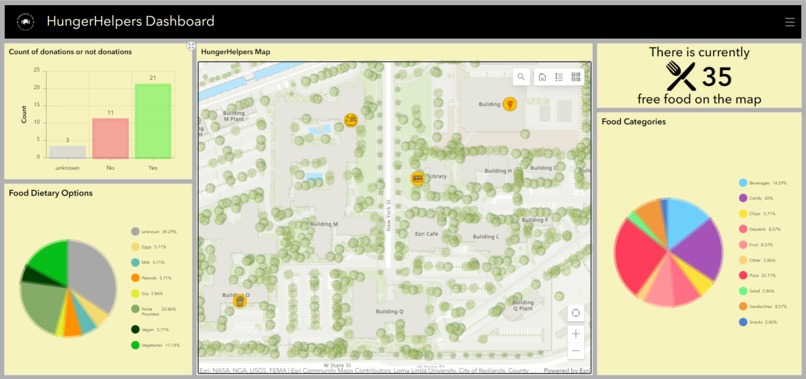Viewport: 806px width, 379px height.
Task: Select food marker above Building M courtyard
Action: [x=351, y=121]
